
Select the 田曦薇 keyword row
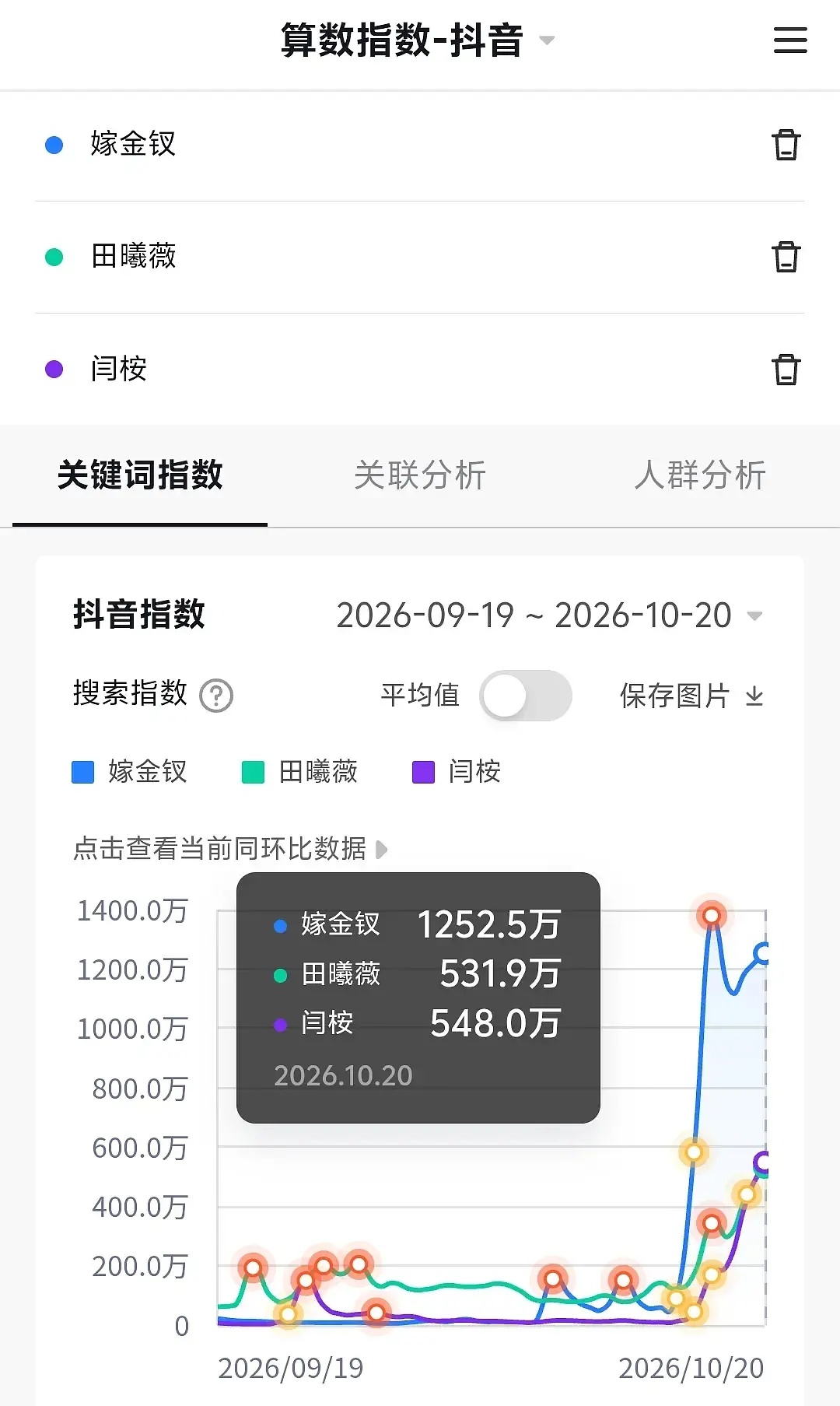coord(420,257)
